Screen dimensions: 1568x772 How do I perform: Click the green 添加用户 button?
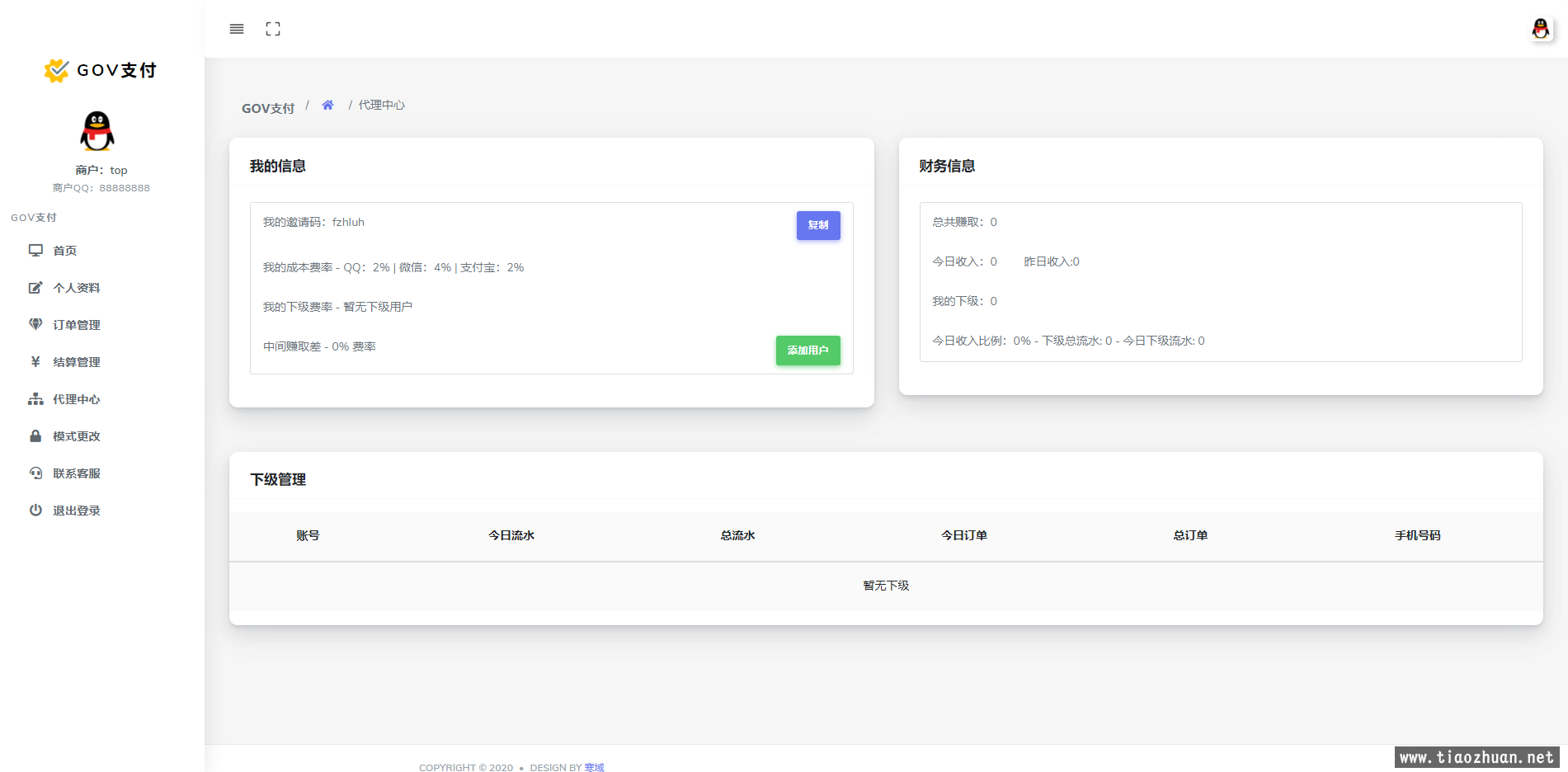point(808,351)
